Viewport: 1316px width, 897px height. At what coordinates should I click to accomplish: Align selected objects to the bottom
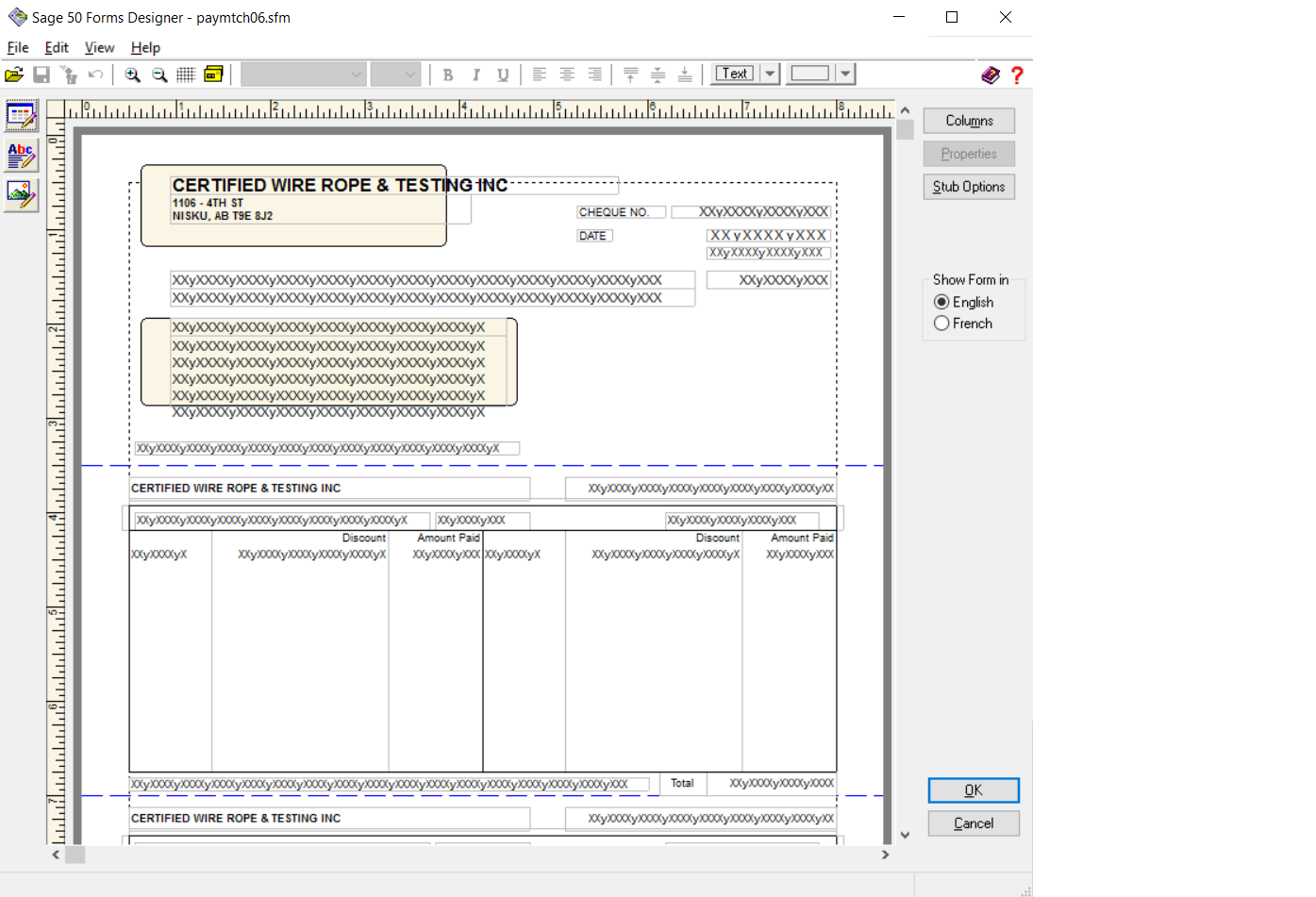click(685, 75)
